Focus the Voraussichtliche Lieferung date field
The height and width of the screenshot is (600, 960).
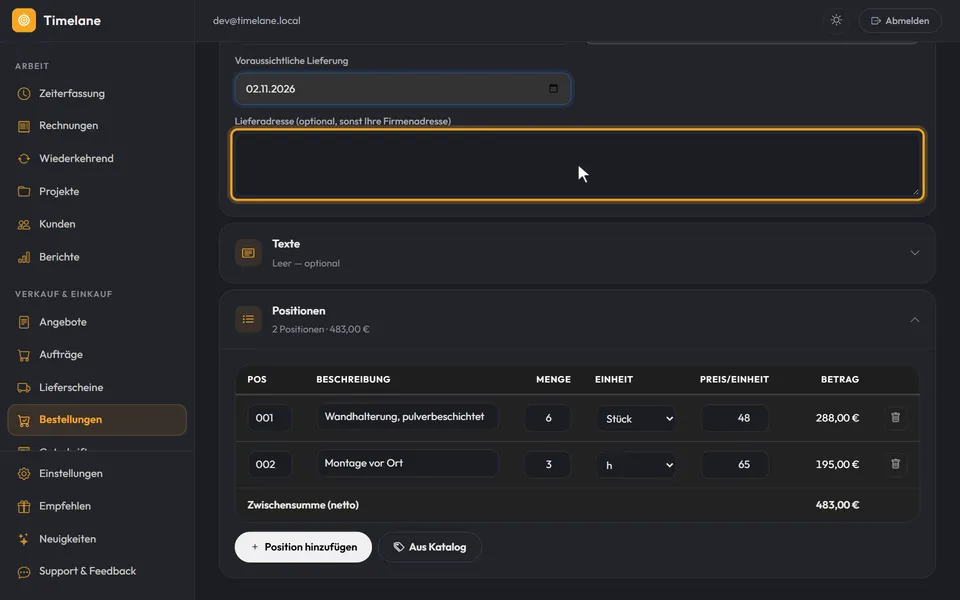pos(403,89)
